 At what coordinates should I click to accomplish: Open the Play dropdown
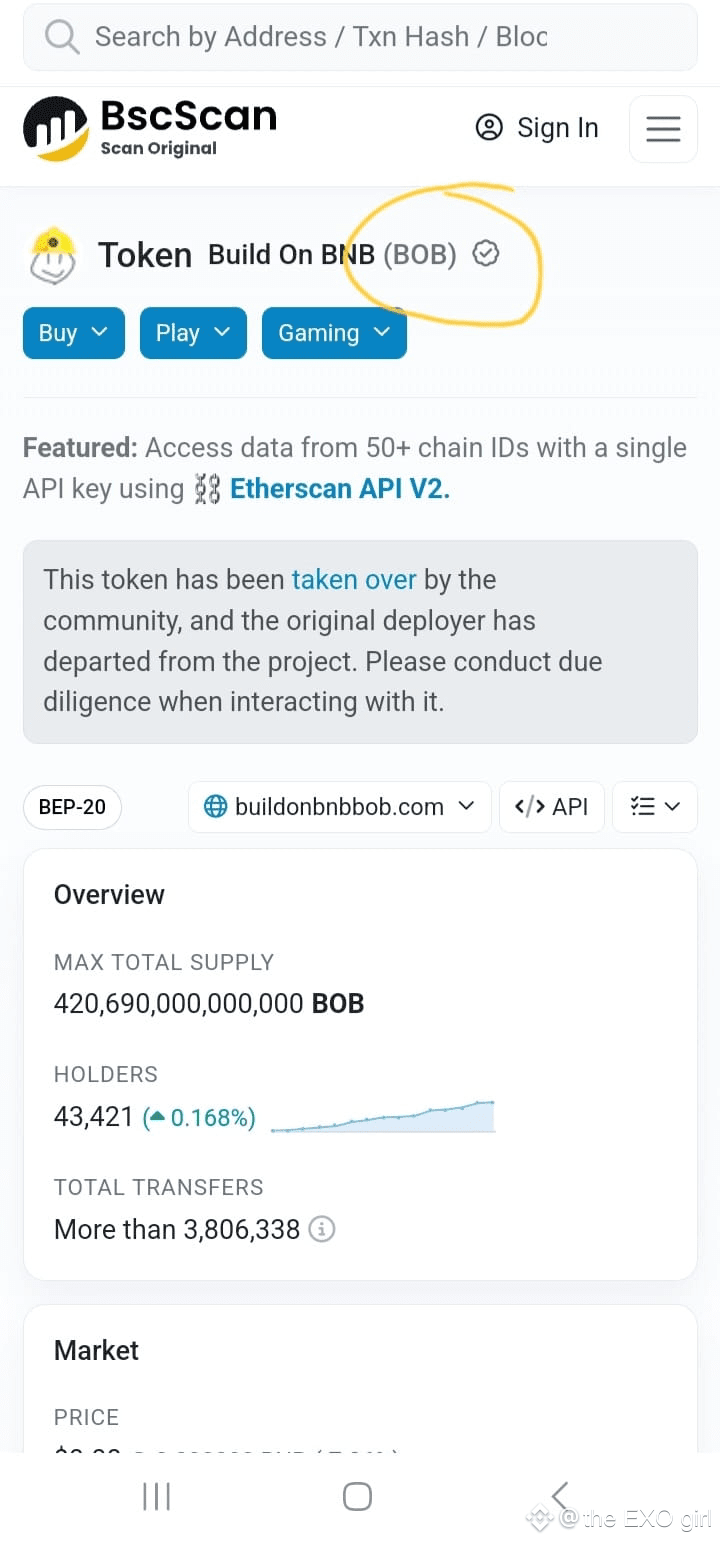click(x=192, y=332)
